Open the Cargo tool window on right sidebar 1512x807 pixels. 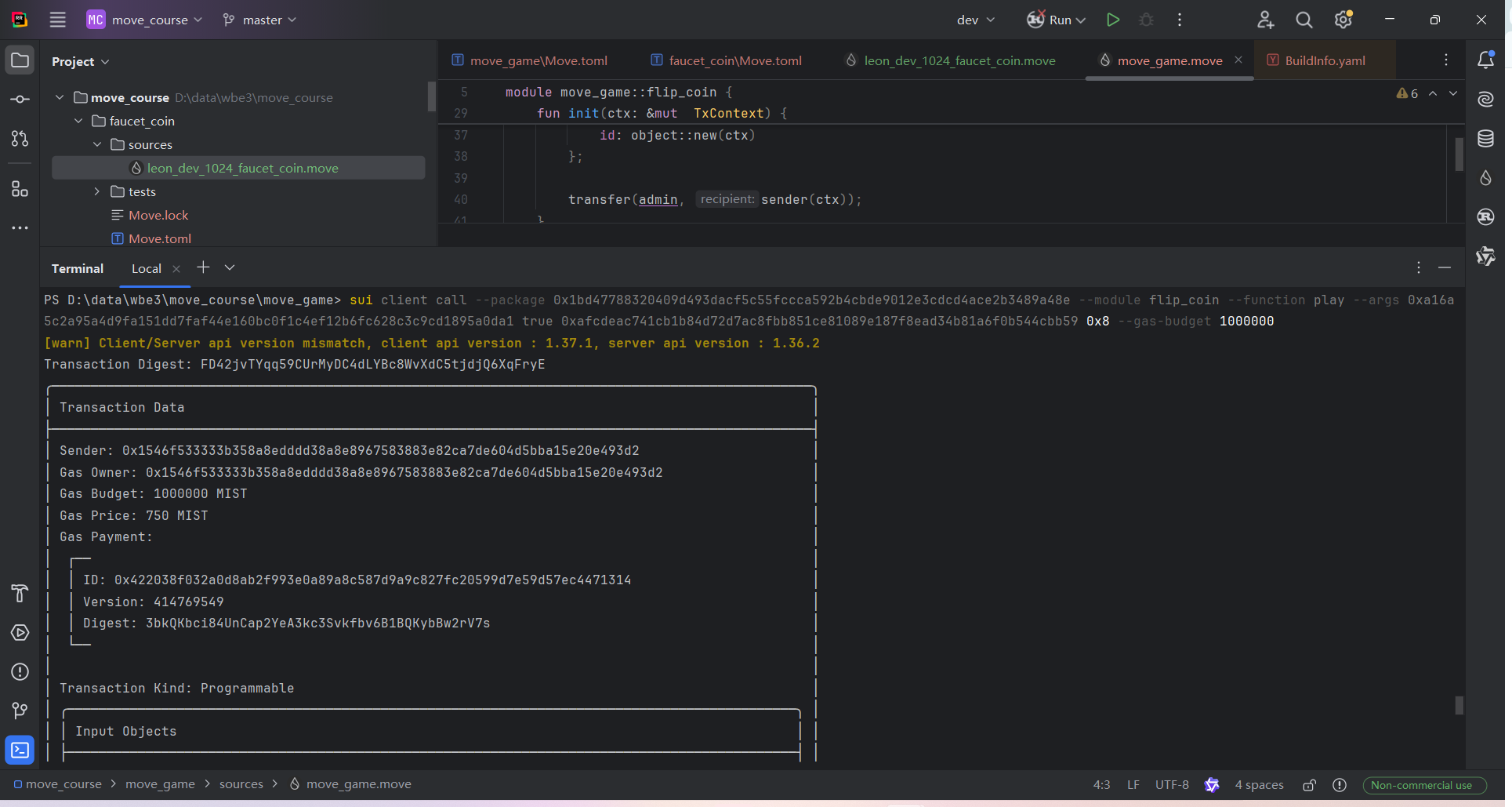1485,217
